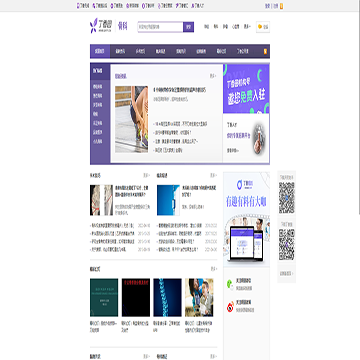
Task: Click the first top-bar DXY product link
Action: point(83,6)
